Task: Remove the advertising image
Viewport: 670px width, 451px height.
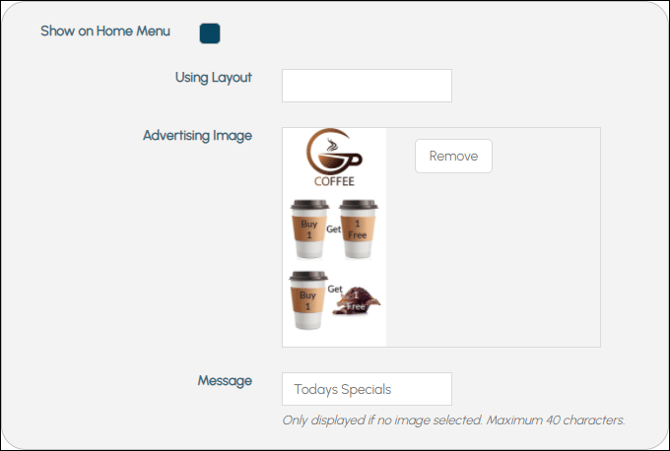Action: tap(453, 156)
